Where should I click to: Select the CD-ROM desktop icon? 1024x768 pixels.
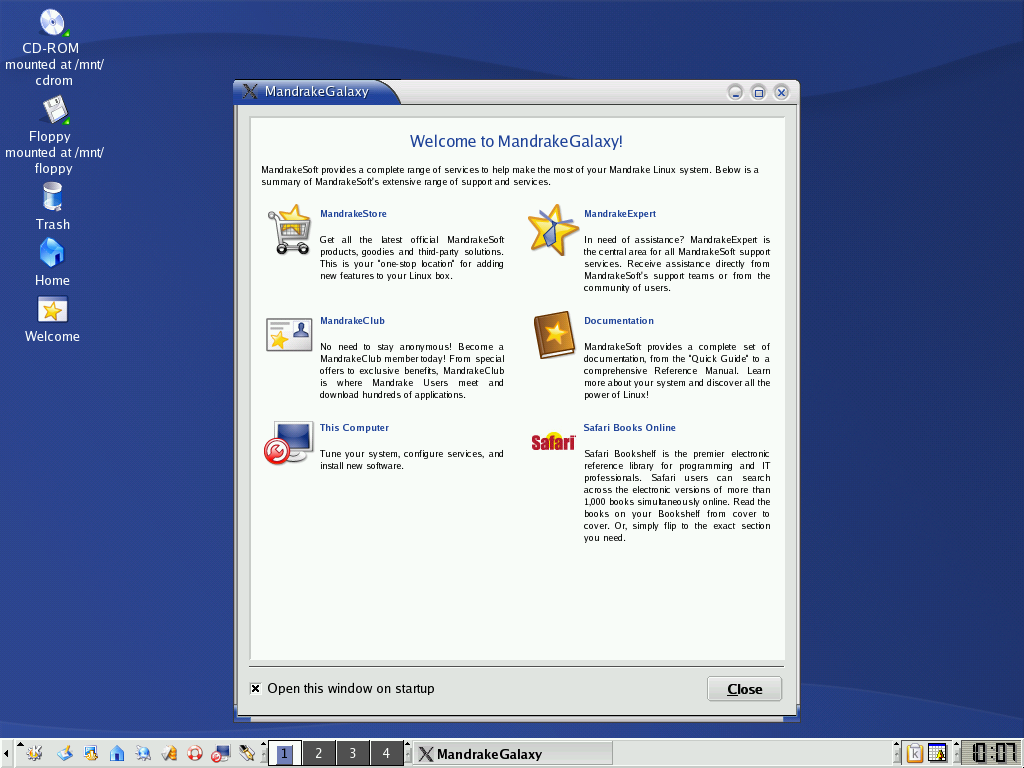pos(53,22)
